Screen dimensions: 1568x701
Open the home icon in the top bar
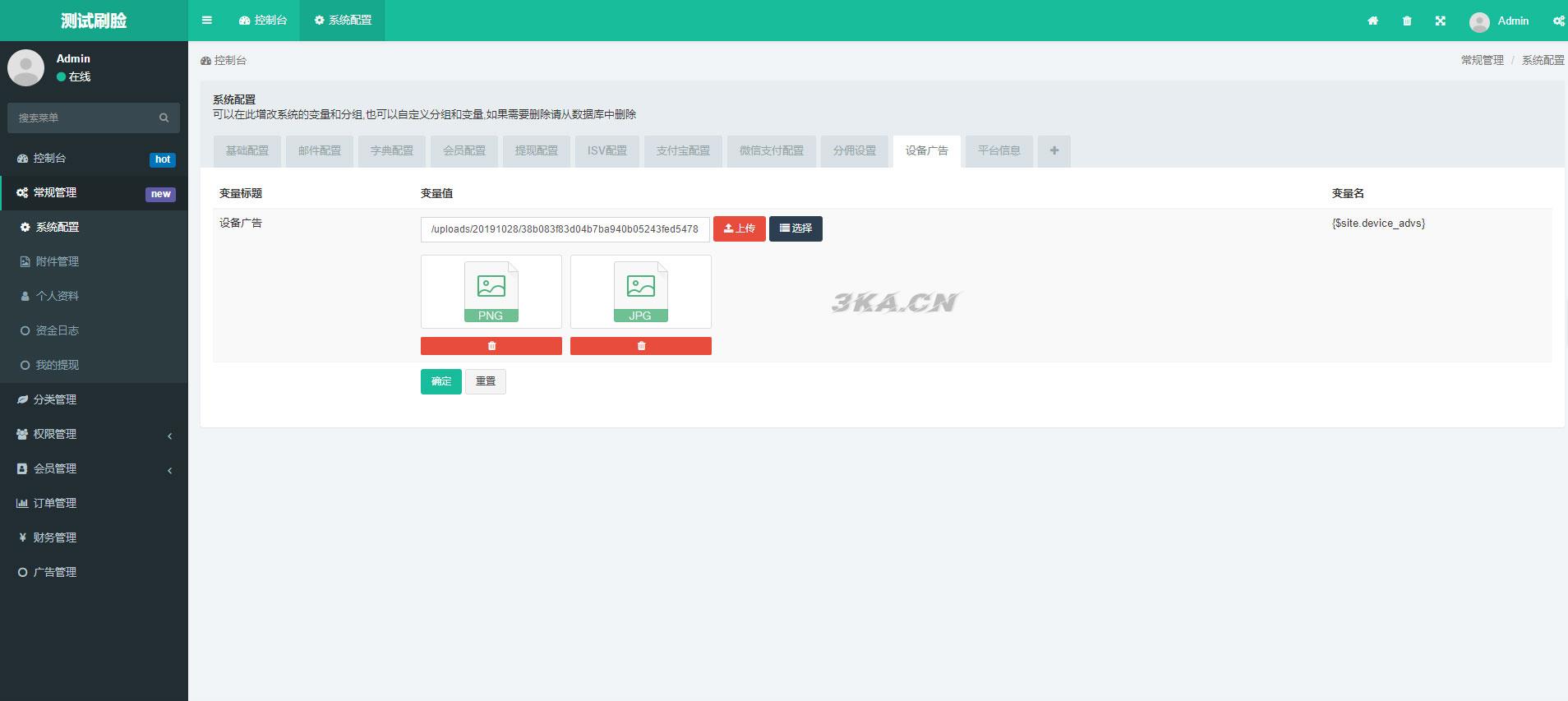(1372, 21)
